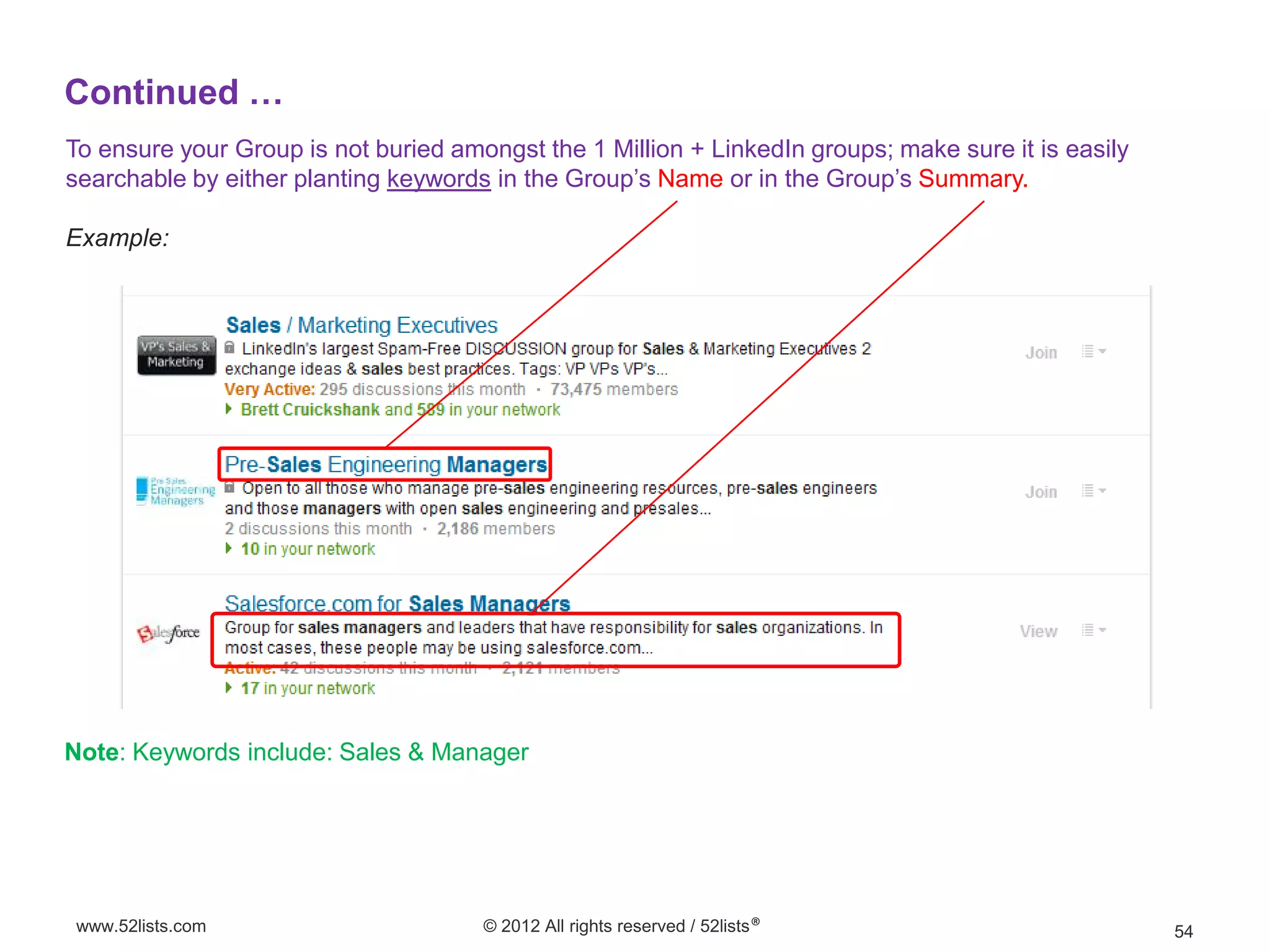Image resolution: width=1270 pixels, height=952 pixels.
Task: Click the red word Summary in heading
Action: tap(973, 179)
